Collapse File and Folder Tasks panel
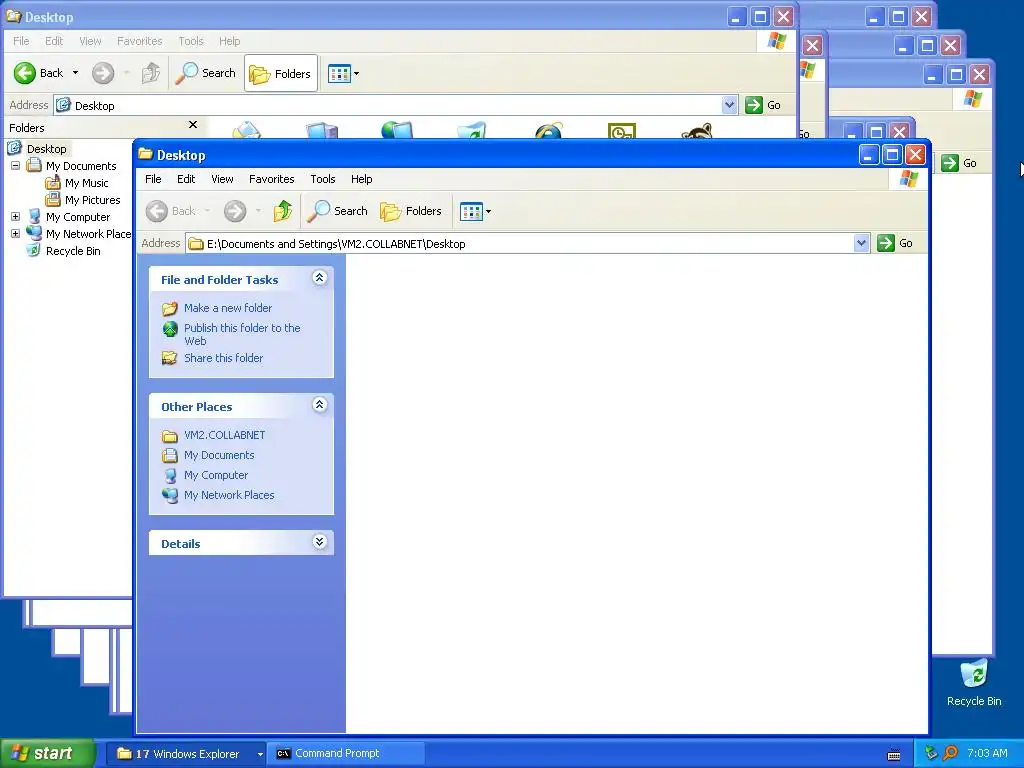The width and height of the screenshot is (1024, 768). tap(319, 278)
